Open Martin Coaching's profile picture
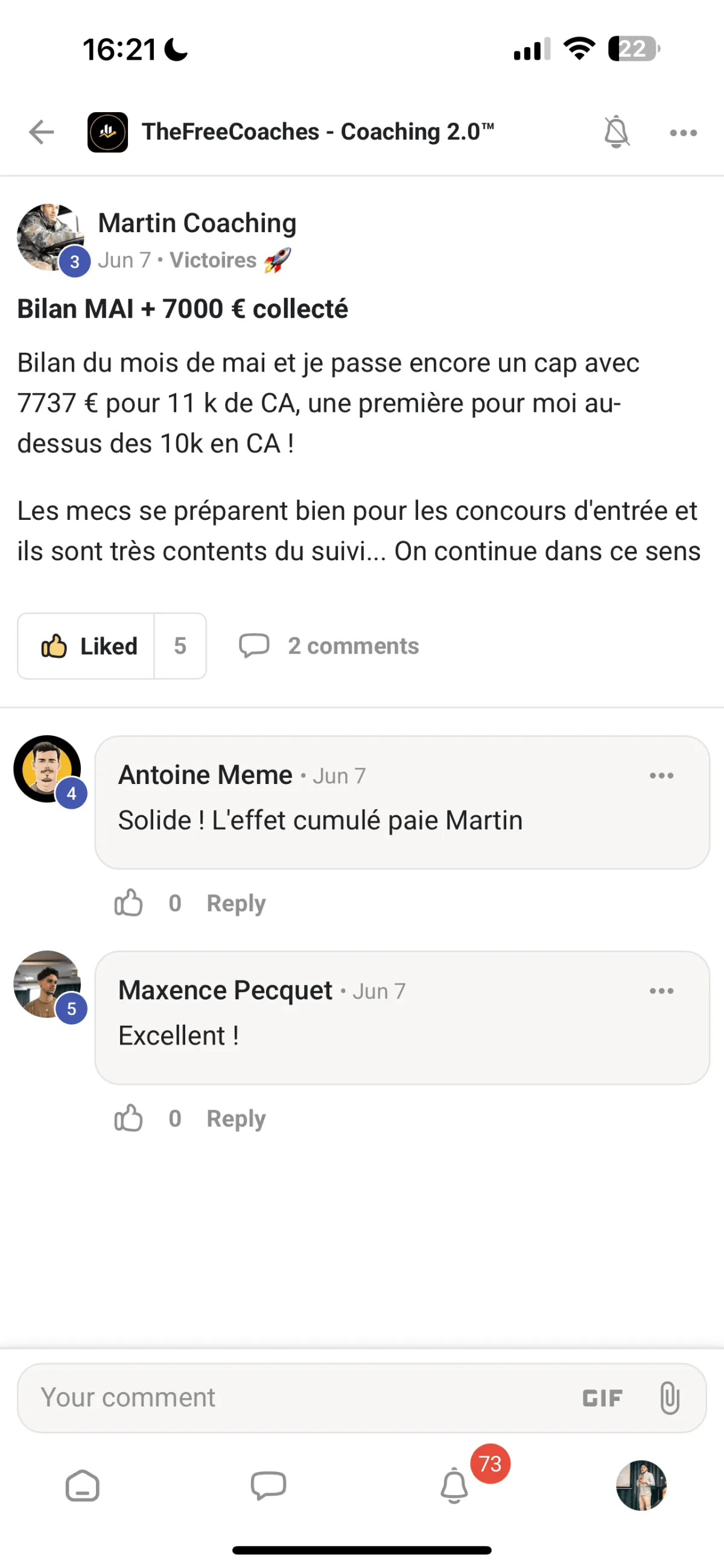724x1568 pixels. pyautogui.click(x=50, y=238)
